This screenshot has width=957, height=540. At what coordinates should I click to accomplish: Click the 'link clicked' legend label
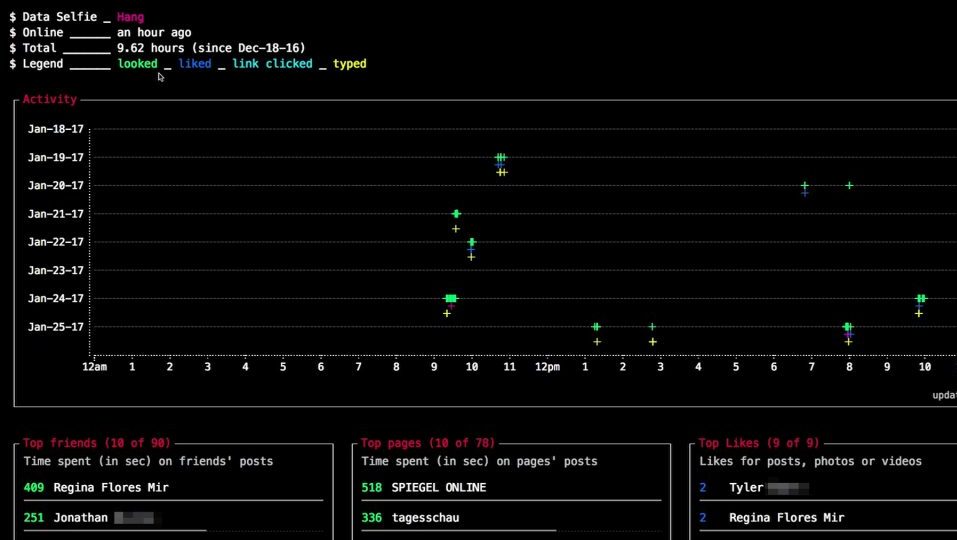[272, 64]
